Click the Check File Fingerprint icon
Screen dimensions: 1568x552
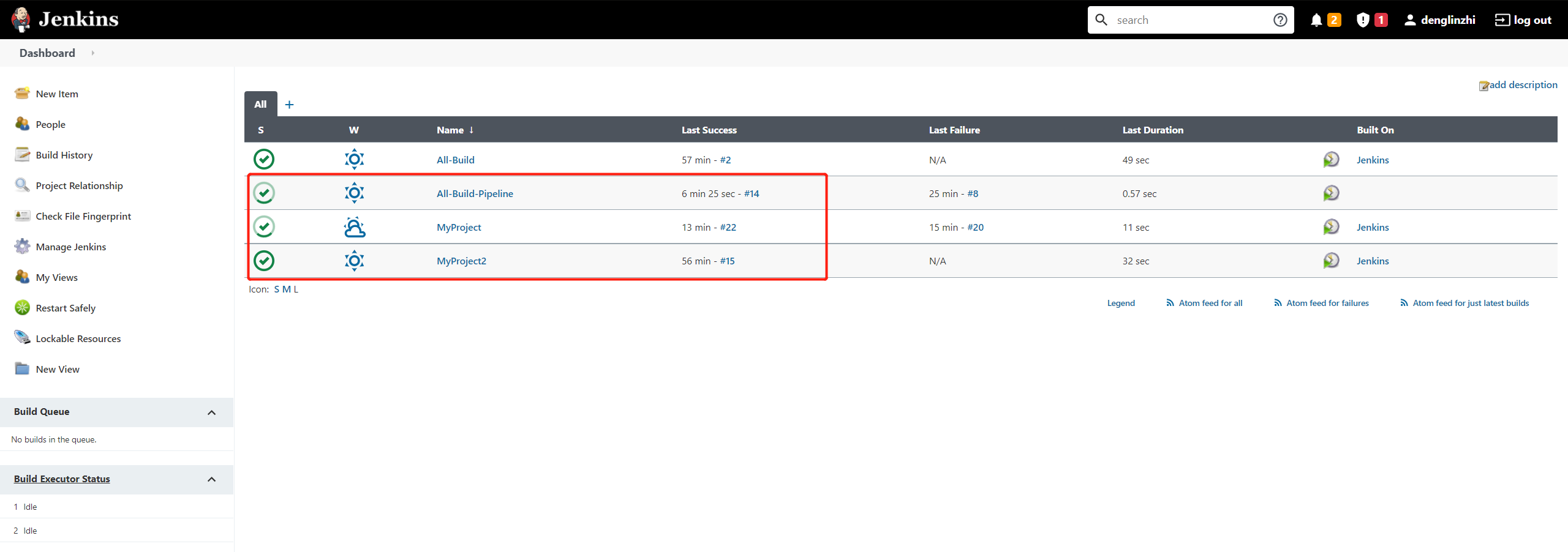pos(22,216)
